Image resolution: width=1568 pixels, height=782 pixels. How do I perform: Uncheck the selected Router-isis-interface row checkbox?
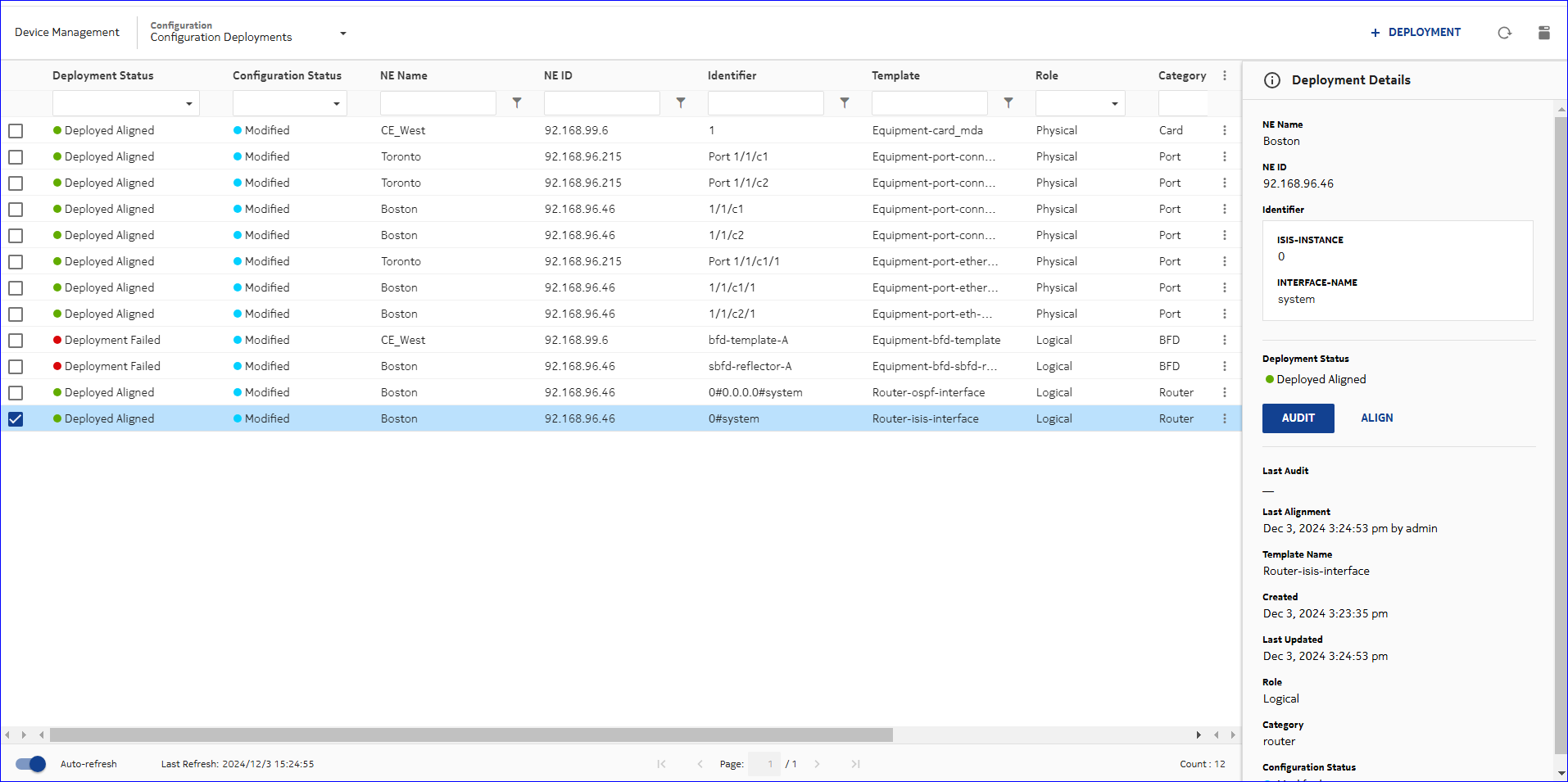pos(16,419)
